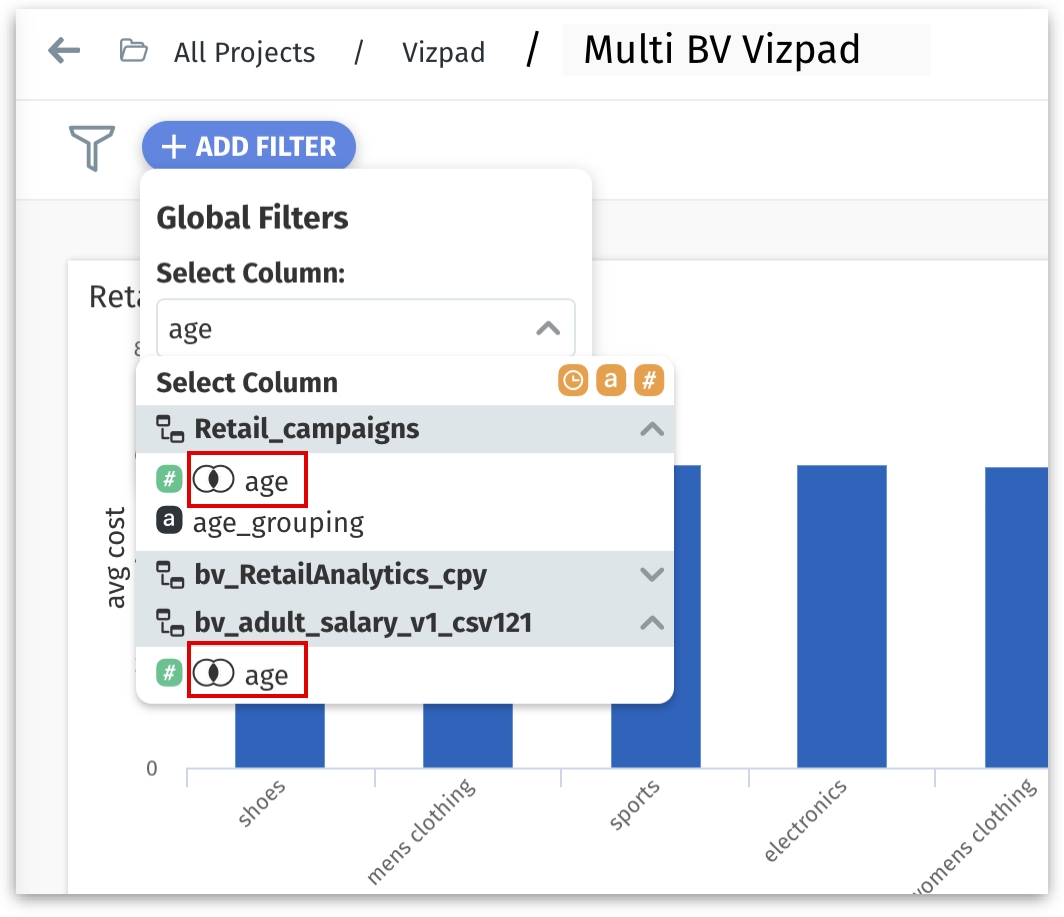This screenshot has width=1064, height=917.
Task: Click the green # icon under Retail_campaigns
Action: (x=169, y=480)
